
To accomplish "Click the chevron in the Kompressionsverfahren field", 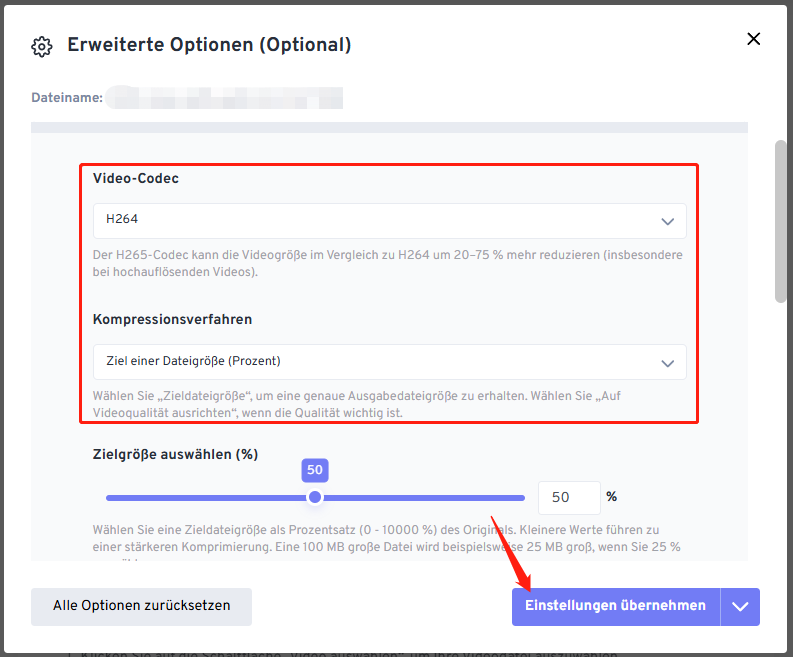I will click(x=668, y=363).
